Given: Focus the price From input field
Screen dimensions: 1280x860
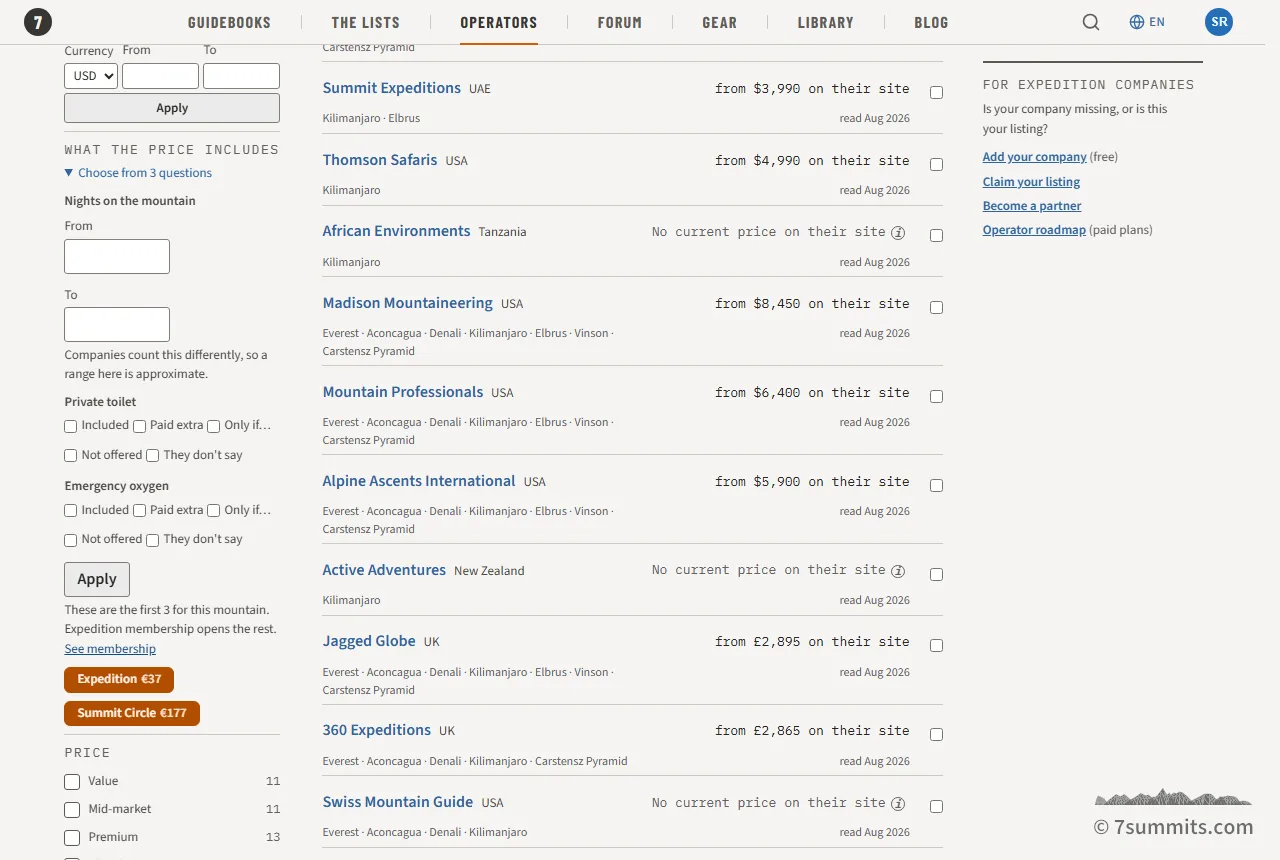Looking at the screenshot, I should coord(161,76).
